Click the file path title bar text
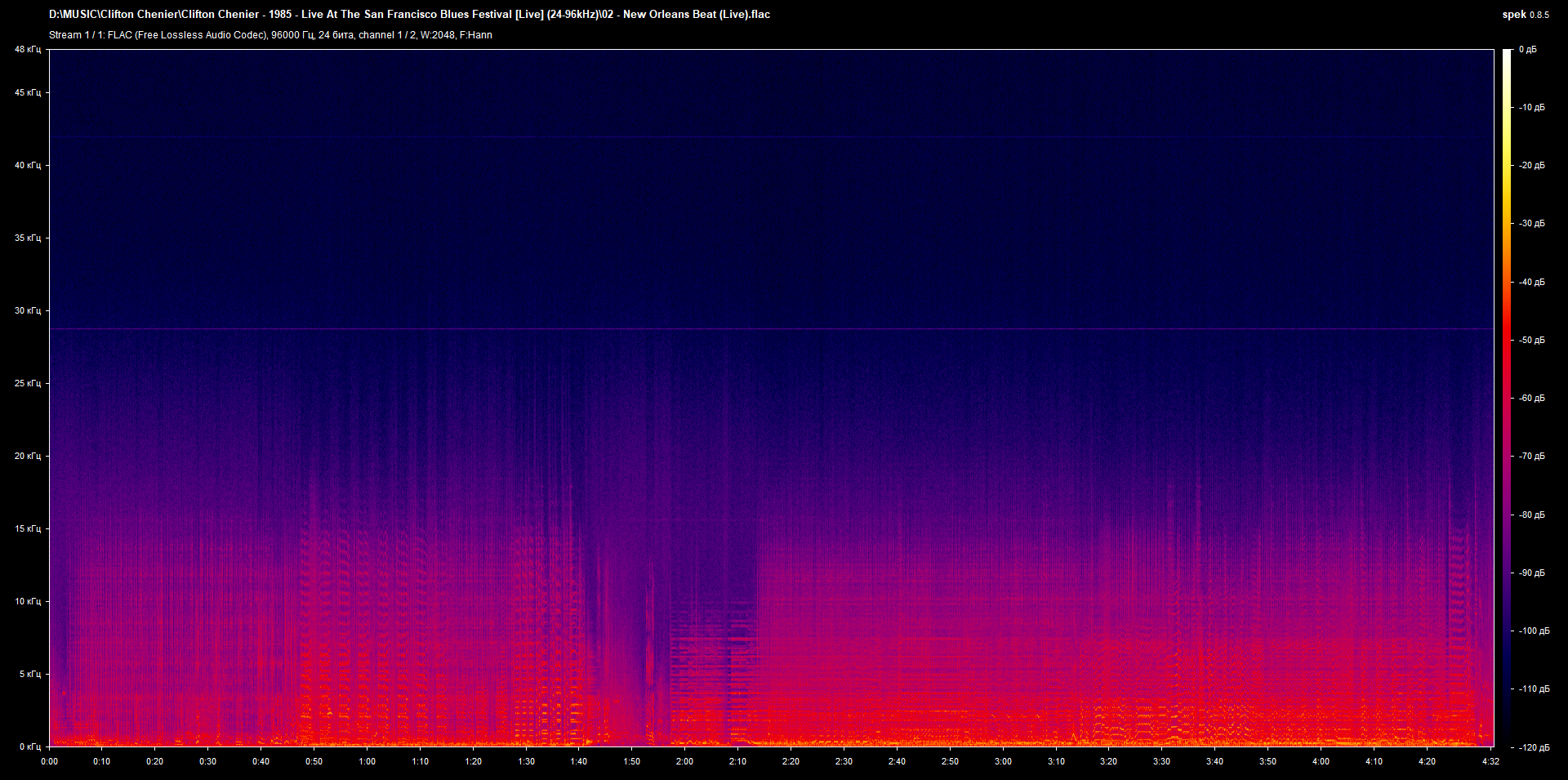 click(408, 14)
